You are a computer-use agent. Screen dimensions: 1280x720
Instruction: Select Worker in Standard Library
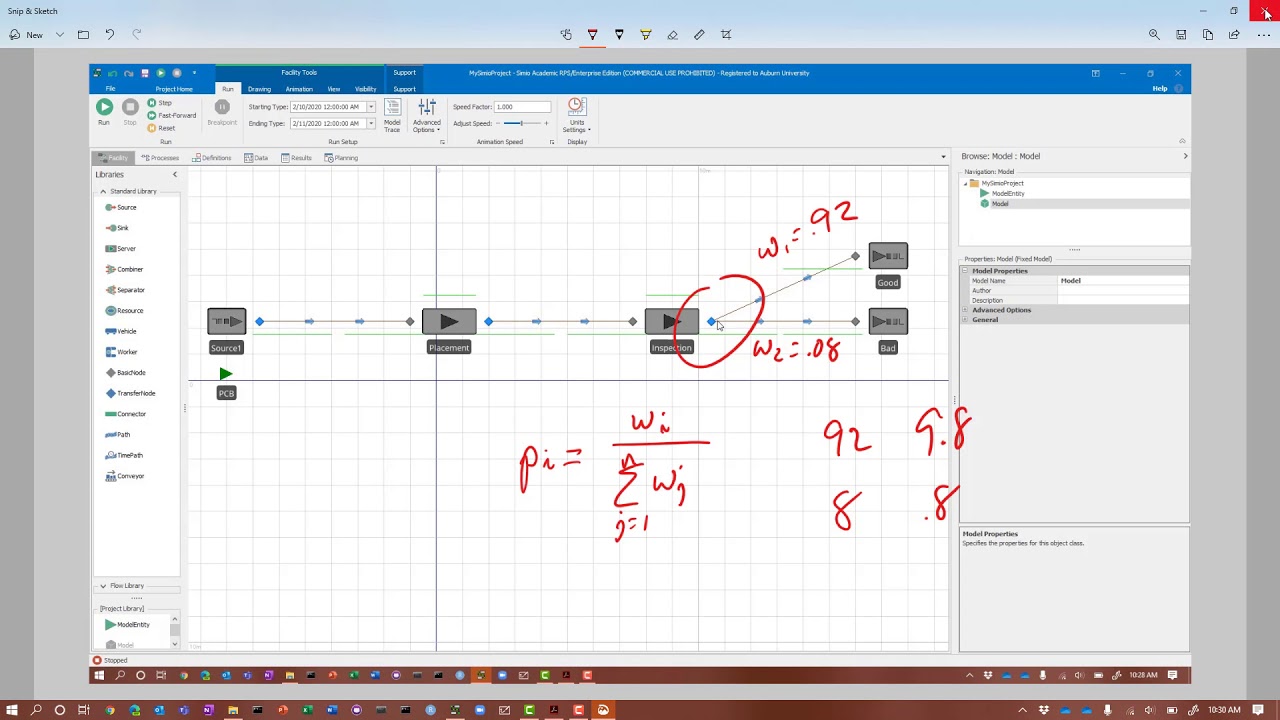(121, 352)
